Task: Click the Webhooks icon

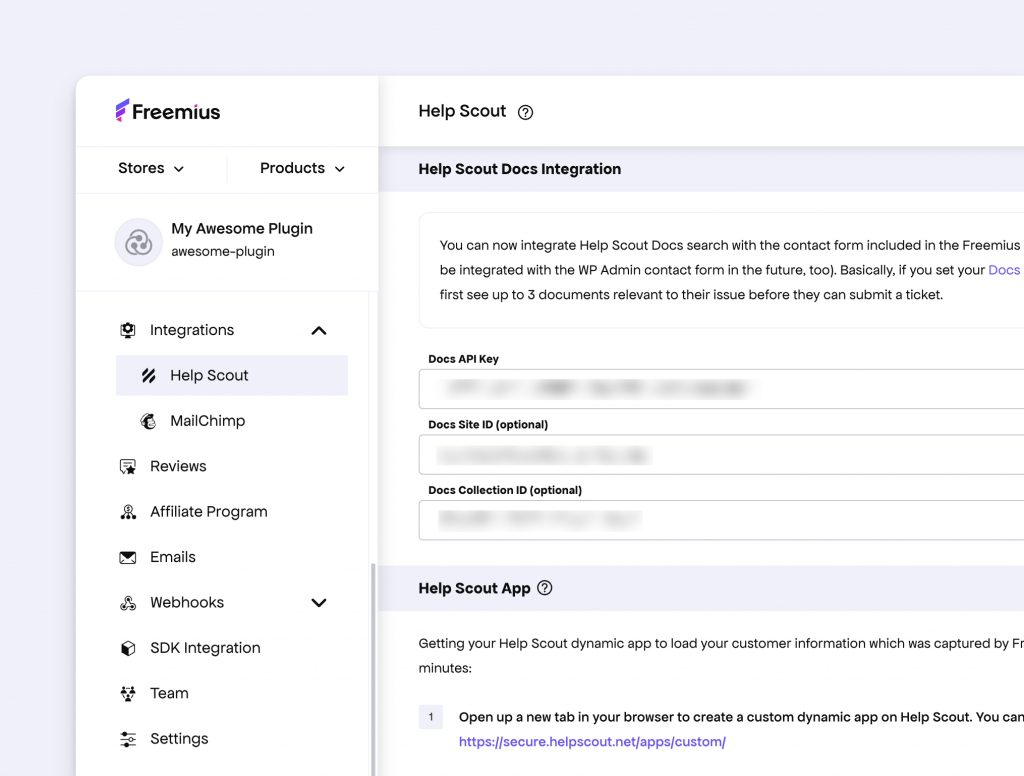Action: (128, 603)
